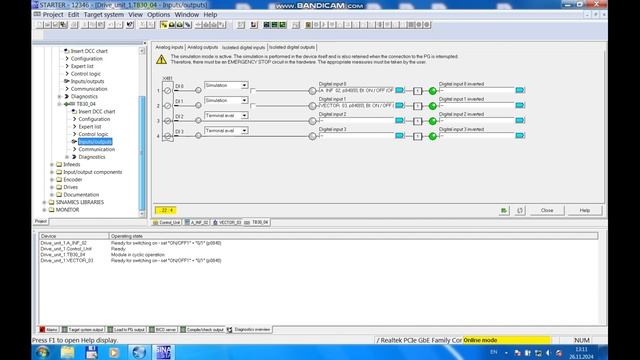Expand the Drives tree folder

[52, 187]
